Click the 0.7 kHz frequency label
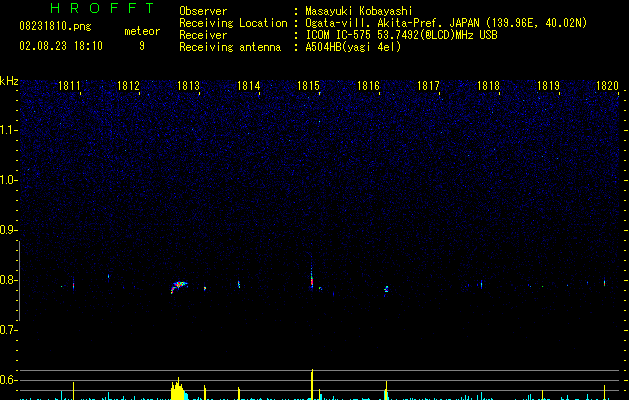This screenshot has height=400, width=629. click(8, 330)
